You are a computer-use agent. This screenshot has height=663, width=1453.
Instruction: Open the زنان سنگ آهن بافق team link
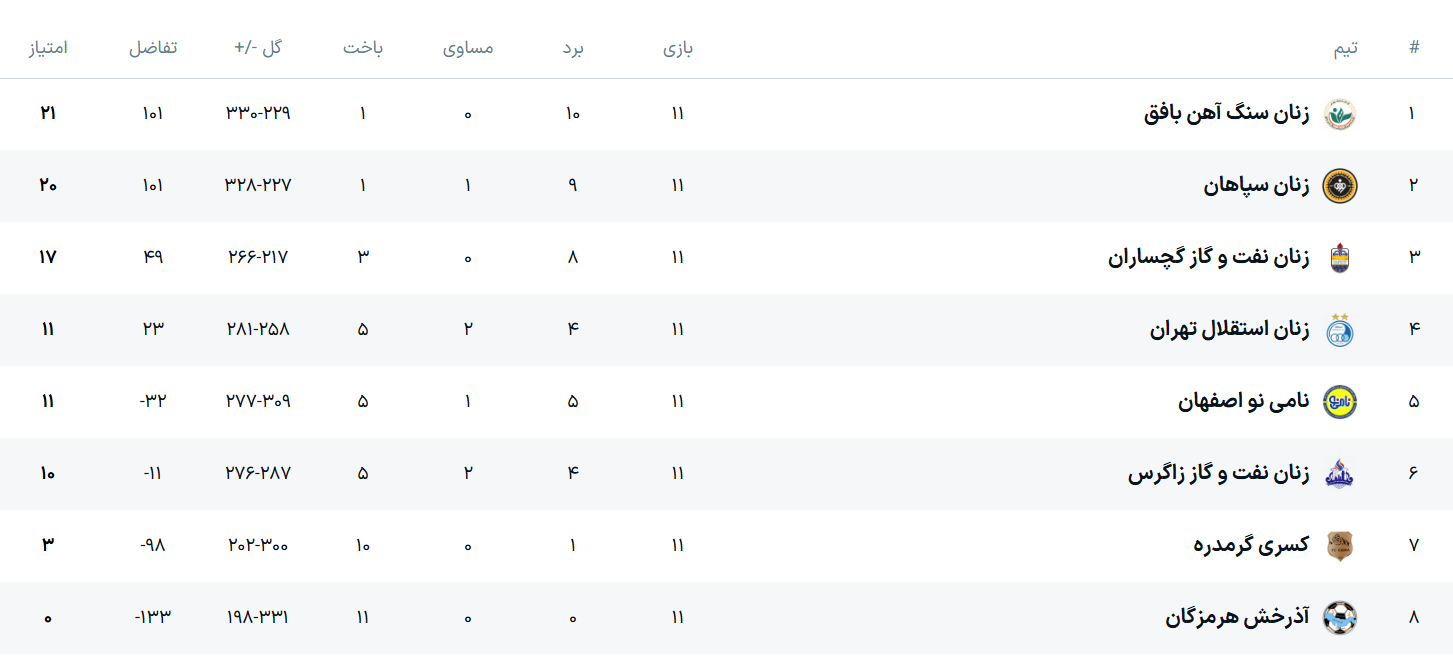coord(1226,114)
